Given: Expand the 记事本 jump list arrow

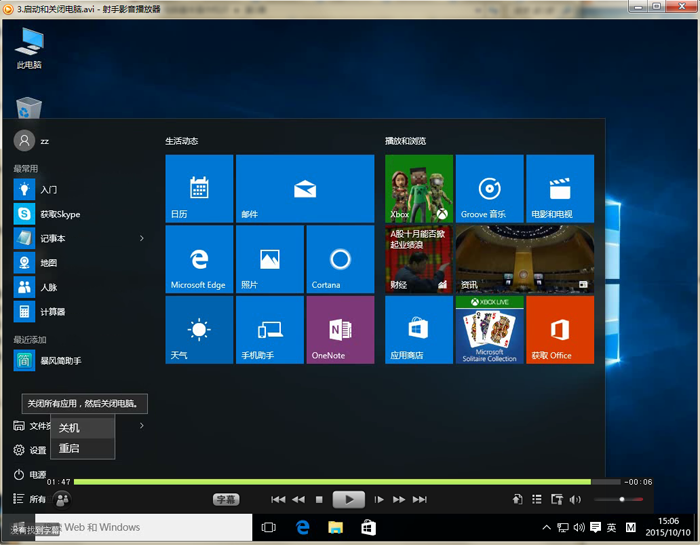Looking at the screenshot, I should (142, 238).
